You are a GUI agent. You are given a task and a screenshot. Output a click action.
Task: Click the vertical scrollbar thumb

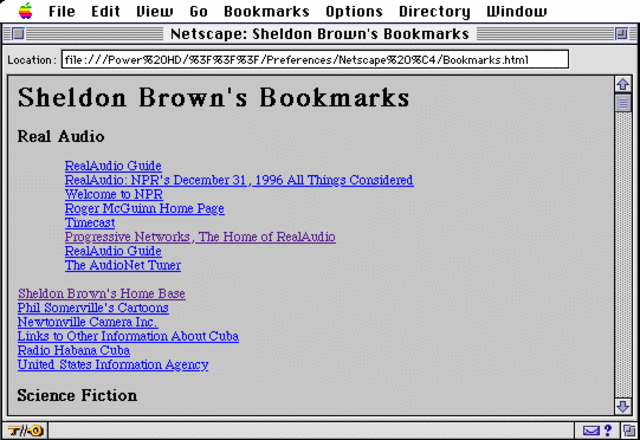[x=622, y=103]
